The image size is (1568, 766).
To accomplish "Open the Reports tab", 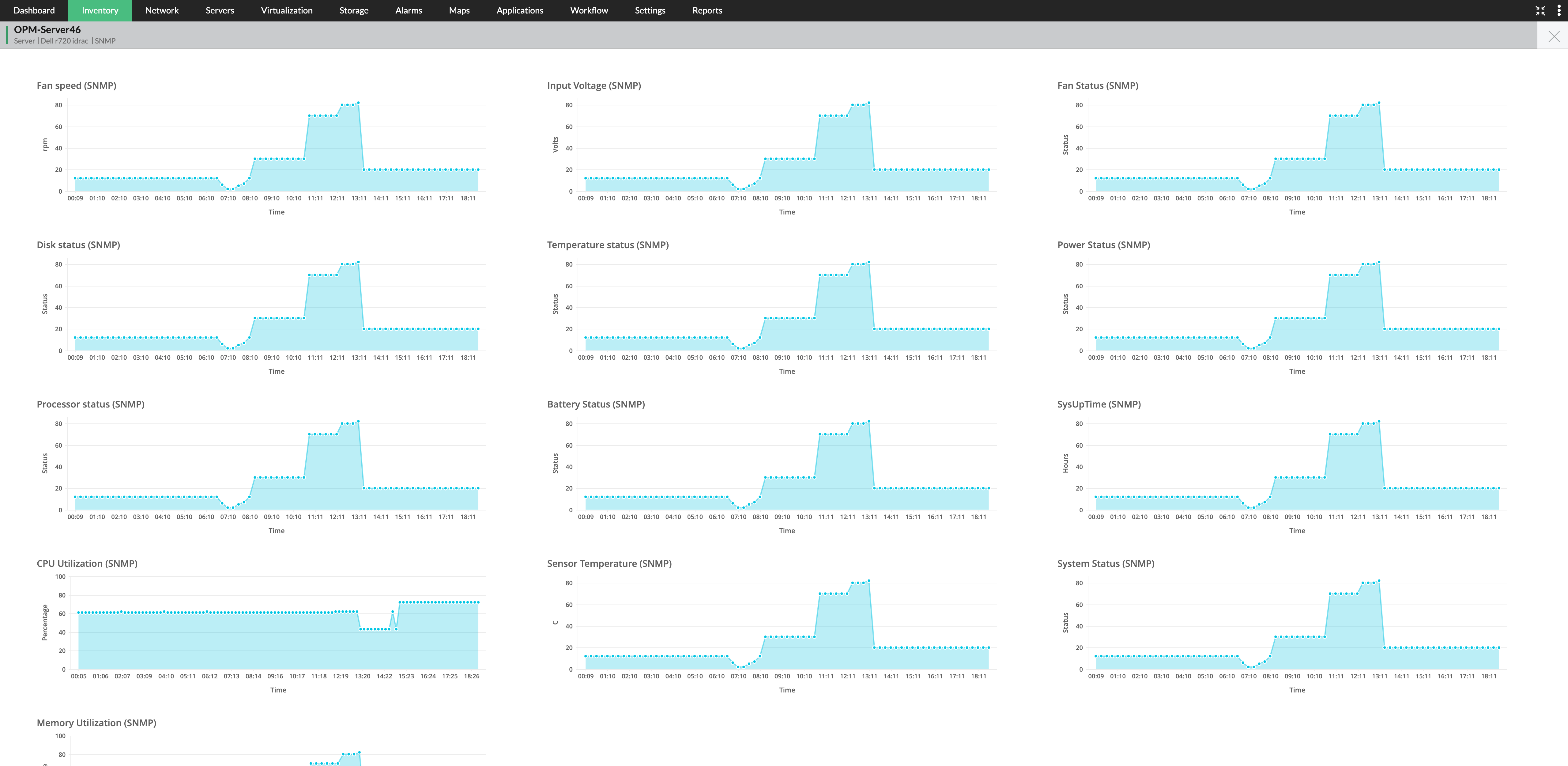I will pos(707,10).
